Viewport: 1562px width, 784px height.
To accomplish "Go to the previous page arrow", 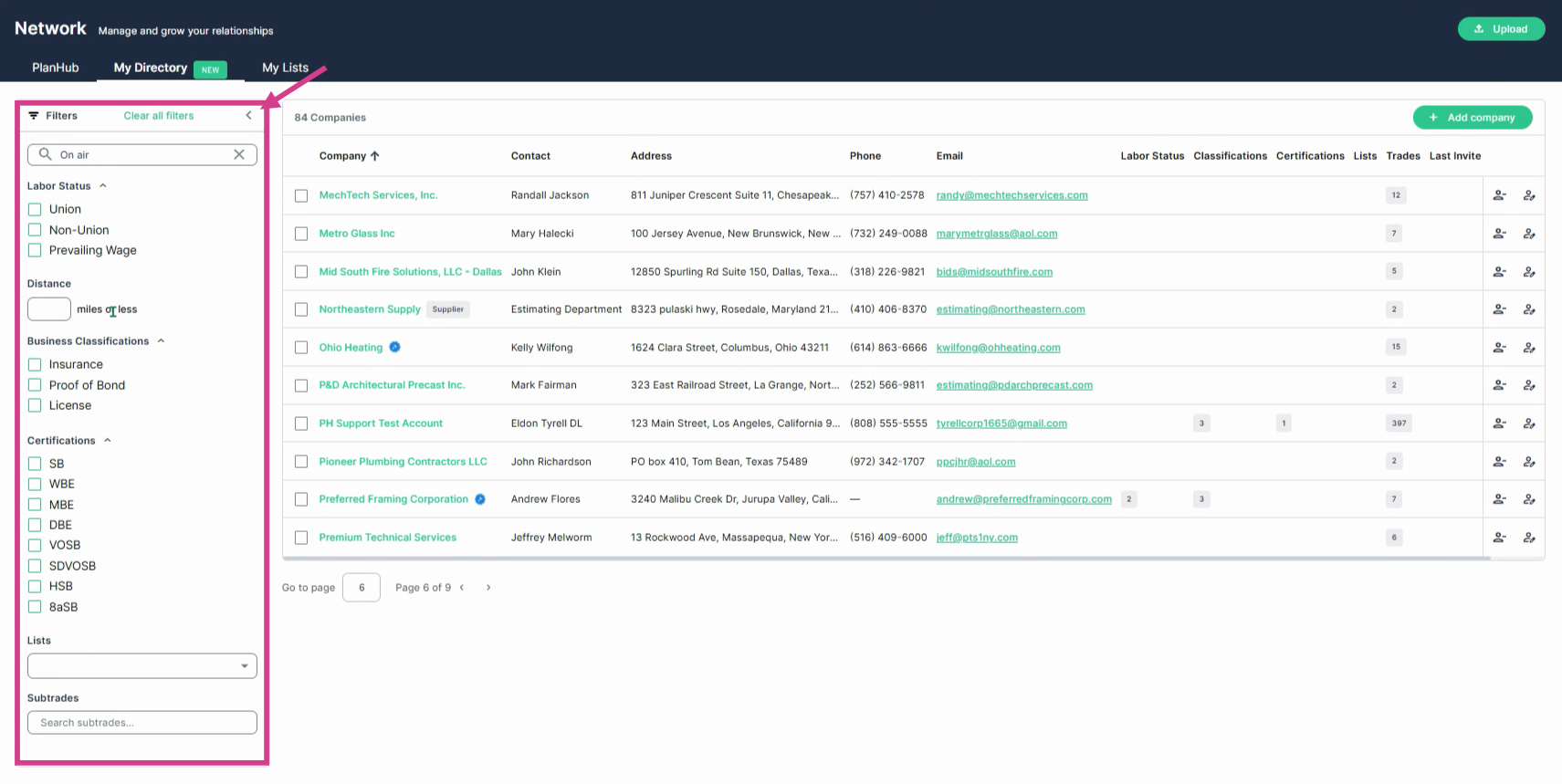I will tap(462, 588).
